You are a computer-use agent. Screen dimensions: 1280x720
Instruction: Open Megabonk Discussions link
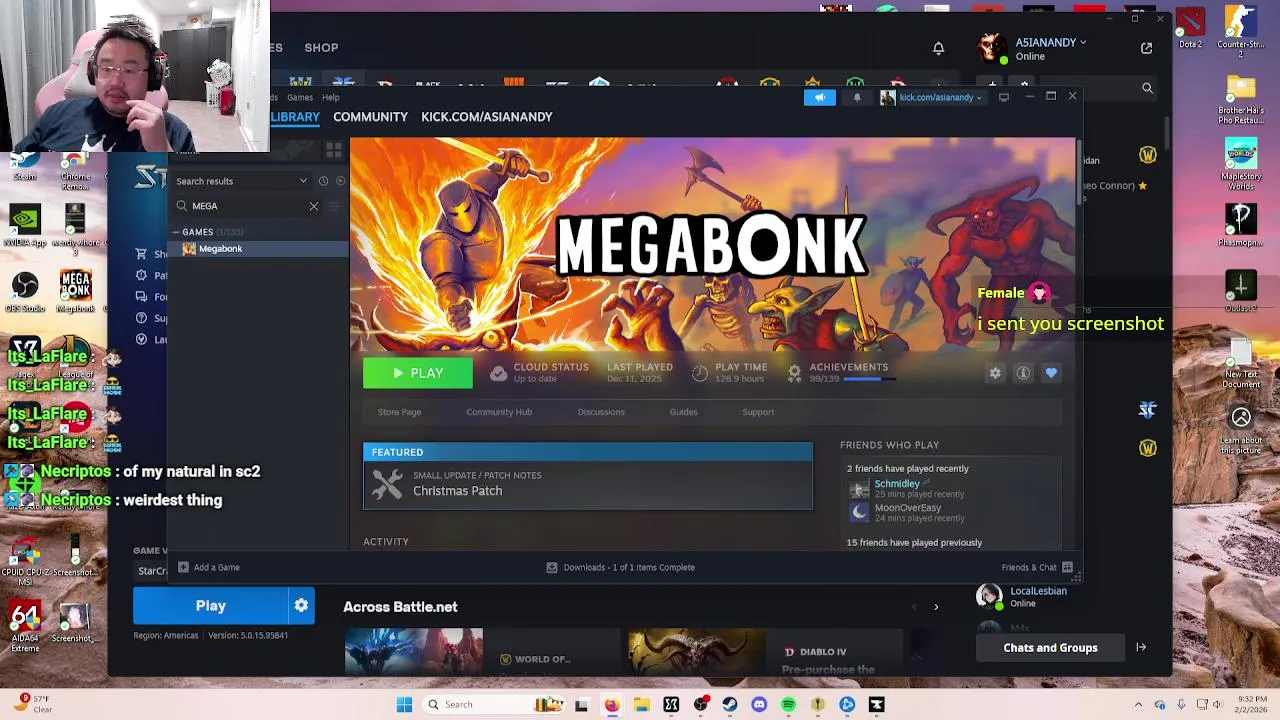(x=601, y=412)
